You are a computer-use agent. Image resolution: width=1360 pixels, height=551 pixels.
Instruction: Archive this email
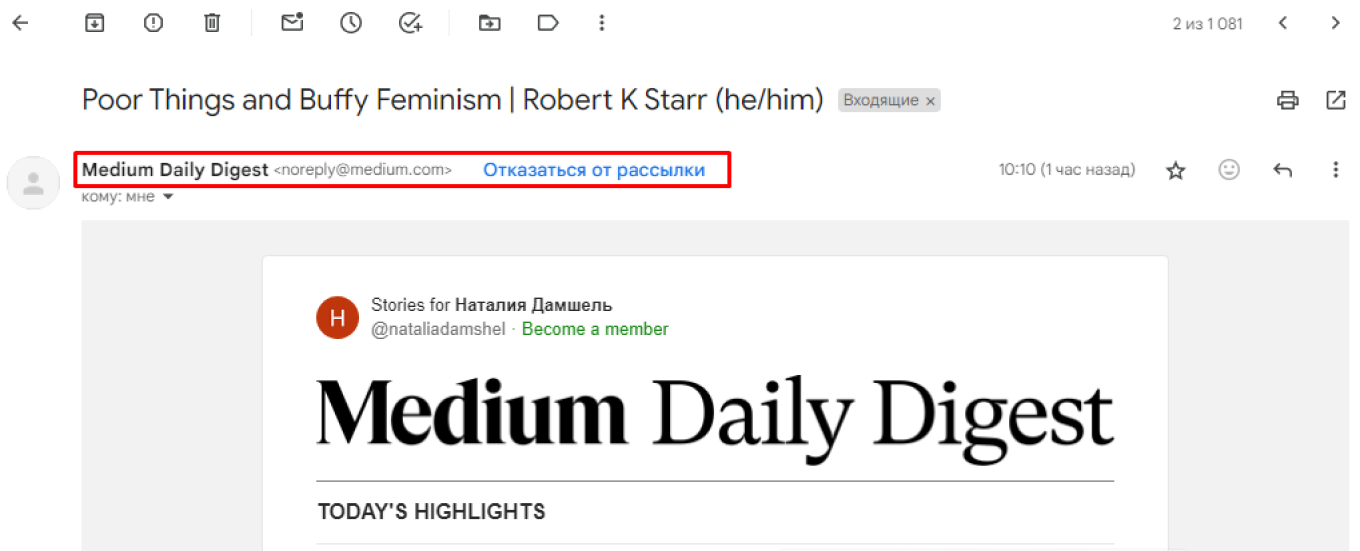[94, 22]
